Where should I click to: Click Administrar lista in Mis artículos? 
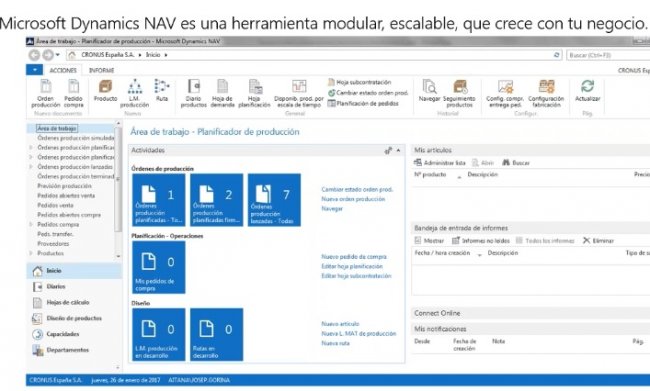(x=440, y=163)
